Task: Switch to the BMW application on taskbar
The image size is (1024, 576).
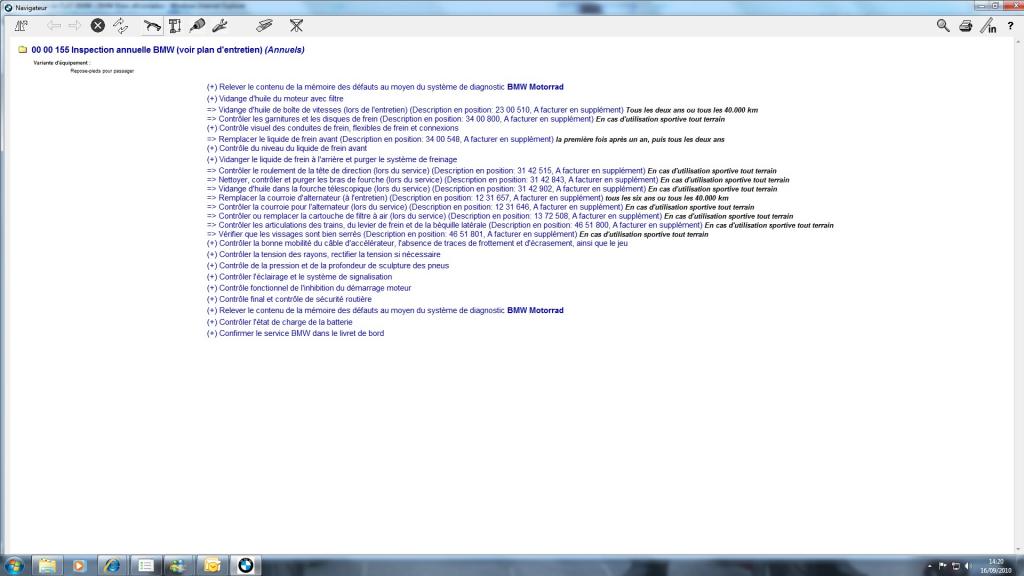Action: [x=246, y=566]
